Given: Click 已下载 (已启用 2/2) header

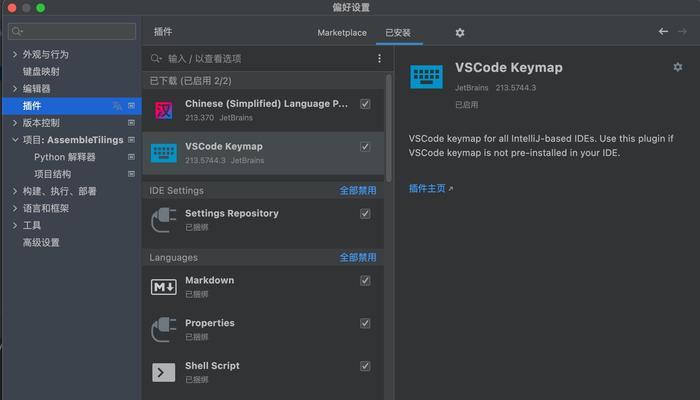Looking at the screenshot, I should (x=191, y=81).
